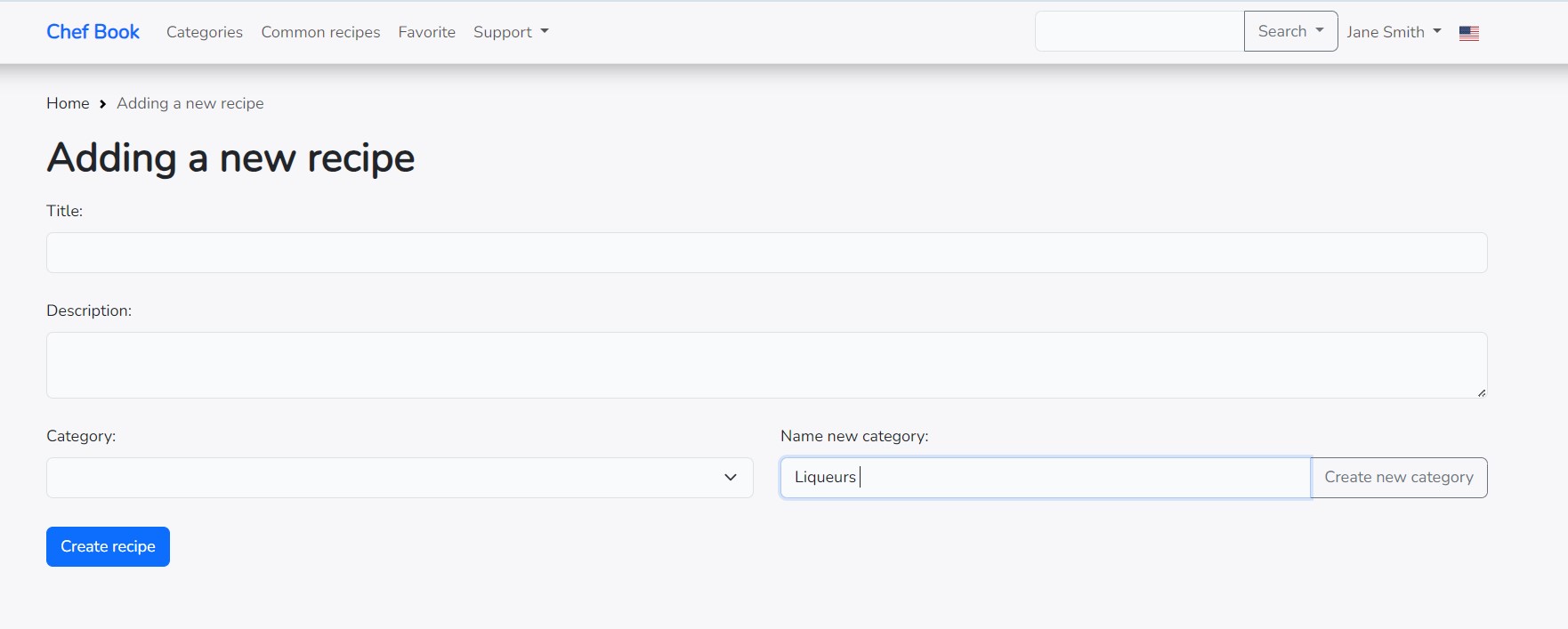Open the Search options dropdown button
Image resolution: width=1568 pixels, height=629 pixels.
tap(1289, 31)
